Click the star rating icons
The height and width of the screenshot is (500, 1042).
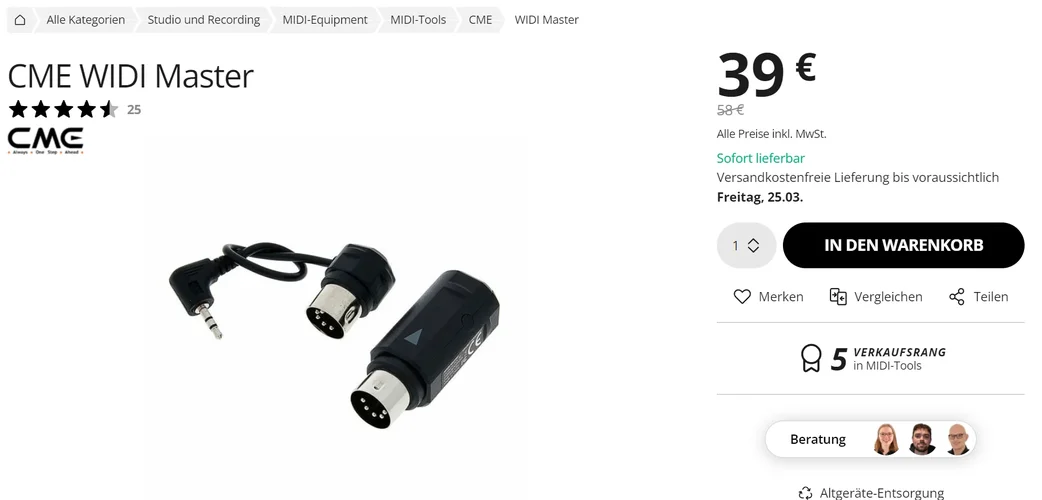[63, 110]
